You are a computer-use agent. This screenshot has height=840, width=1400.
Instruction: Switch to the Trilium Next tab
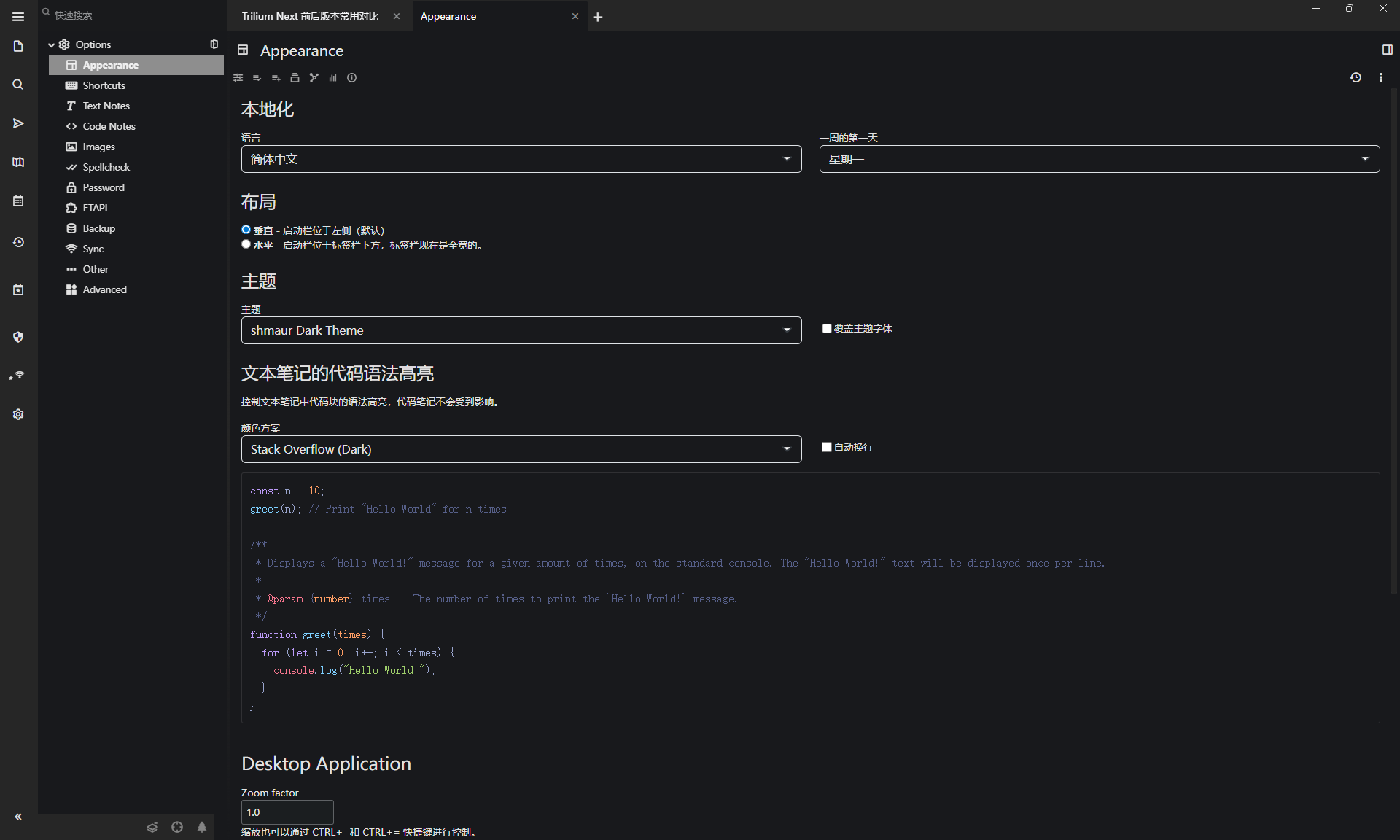[310, 16]
